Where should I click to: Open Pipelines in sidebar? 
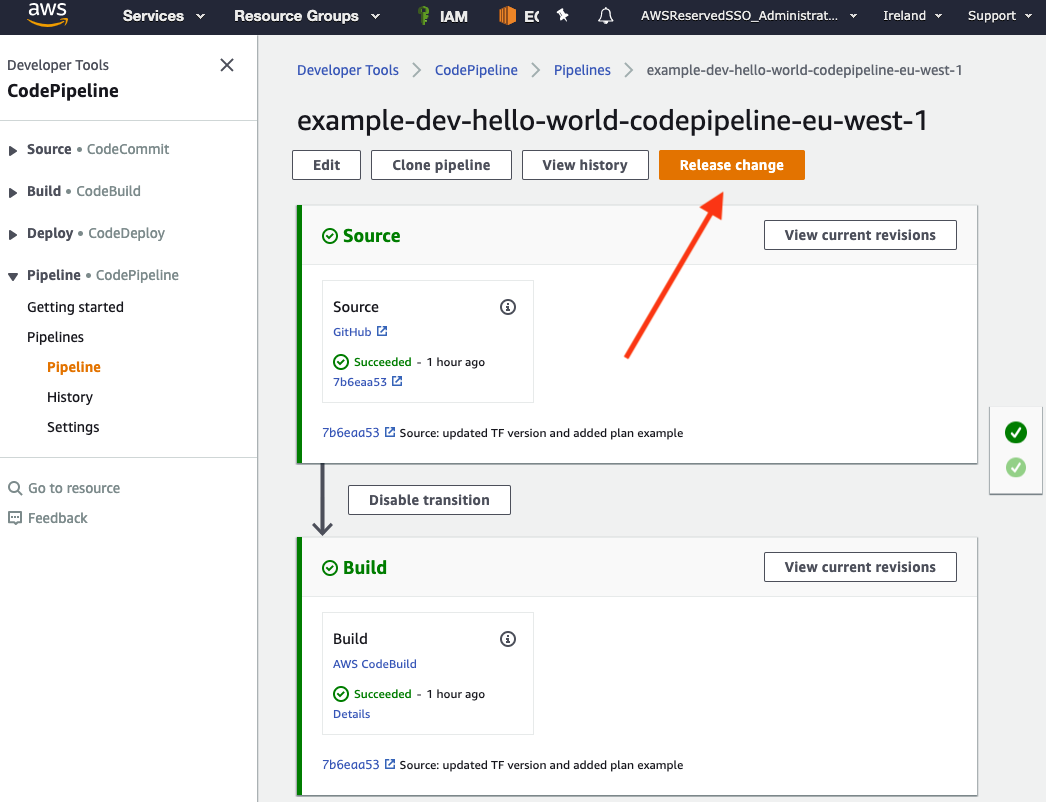click(x=55, y=337)
